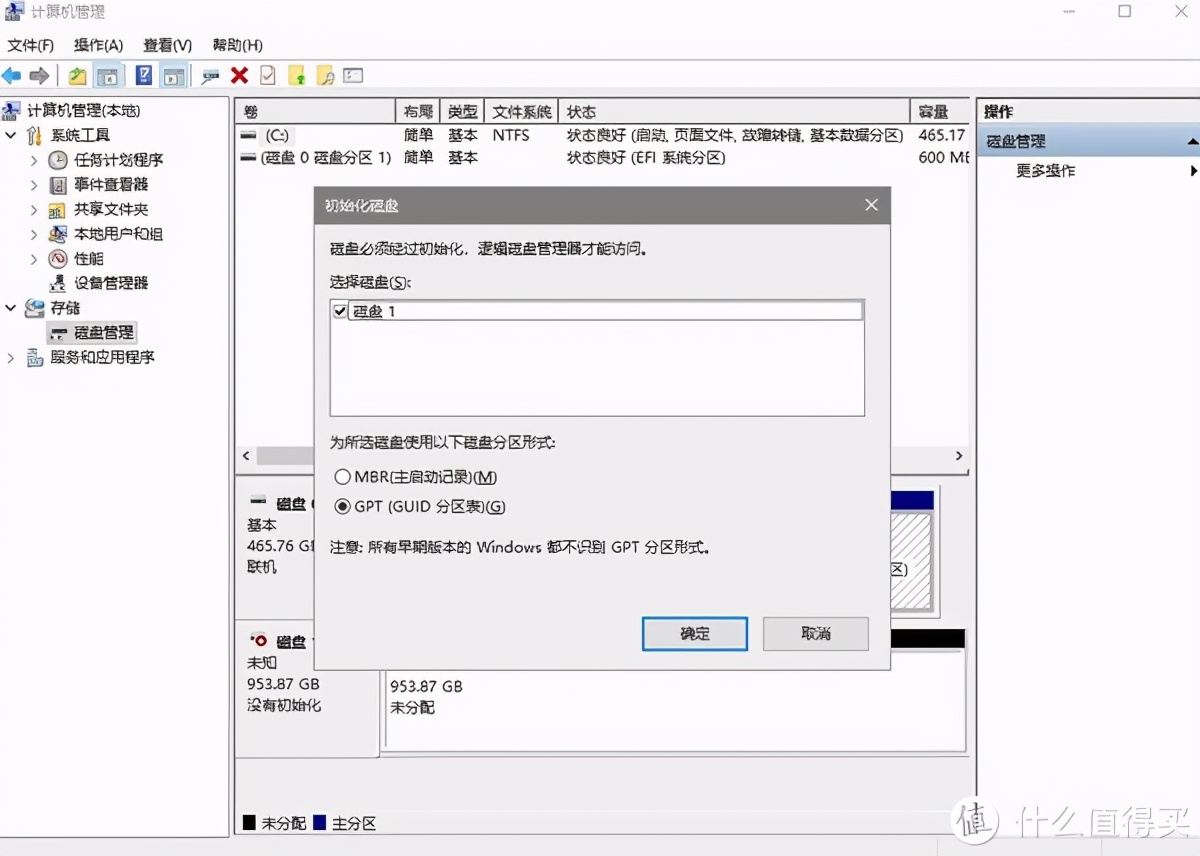
Task: Click the 卷 column header
Action: [316, 112]
